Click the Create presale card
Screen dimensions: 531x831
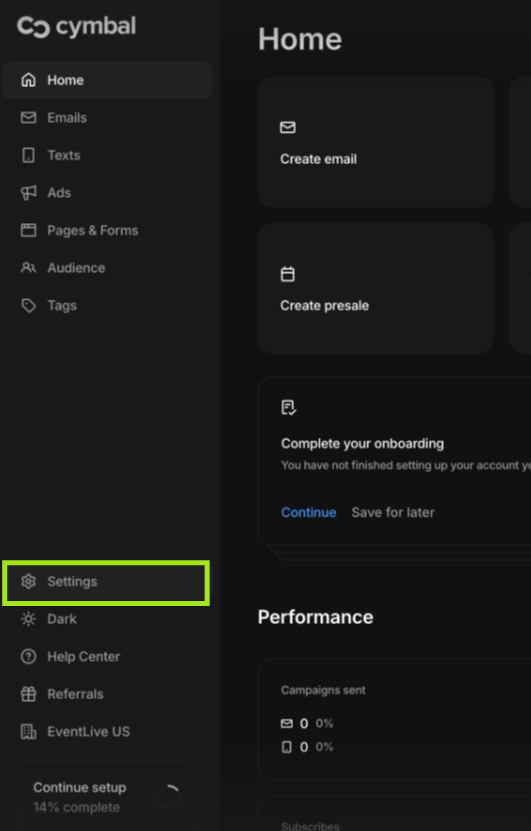point(376,288)
